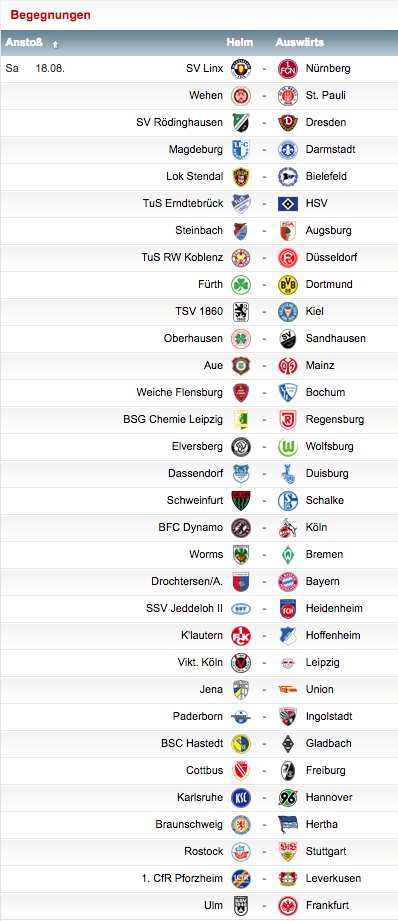
Task: Click the dash between Ulm and Frankfurt
Action: coord(265,906)
